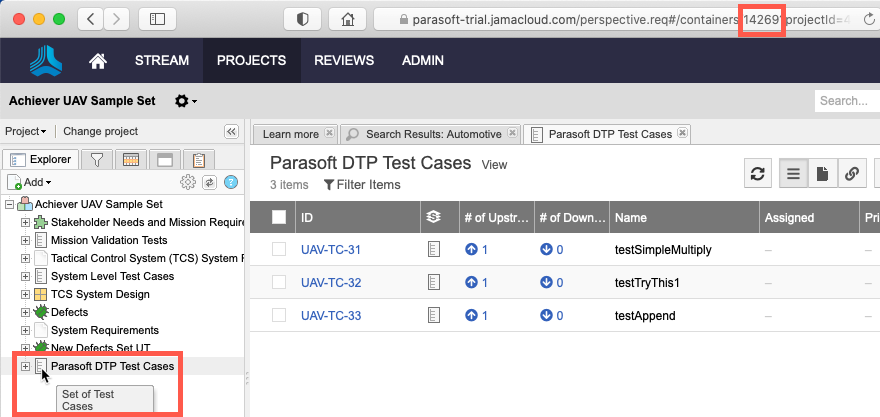Viewport: 880px width, 417px height.
Task: Open the Project dropdown menu
Action: [26, 131]
